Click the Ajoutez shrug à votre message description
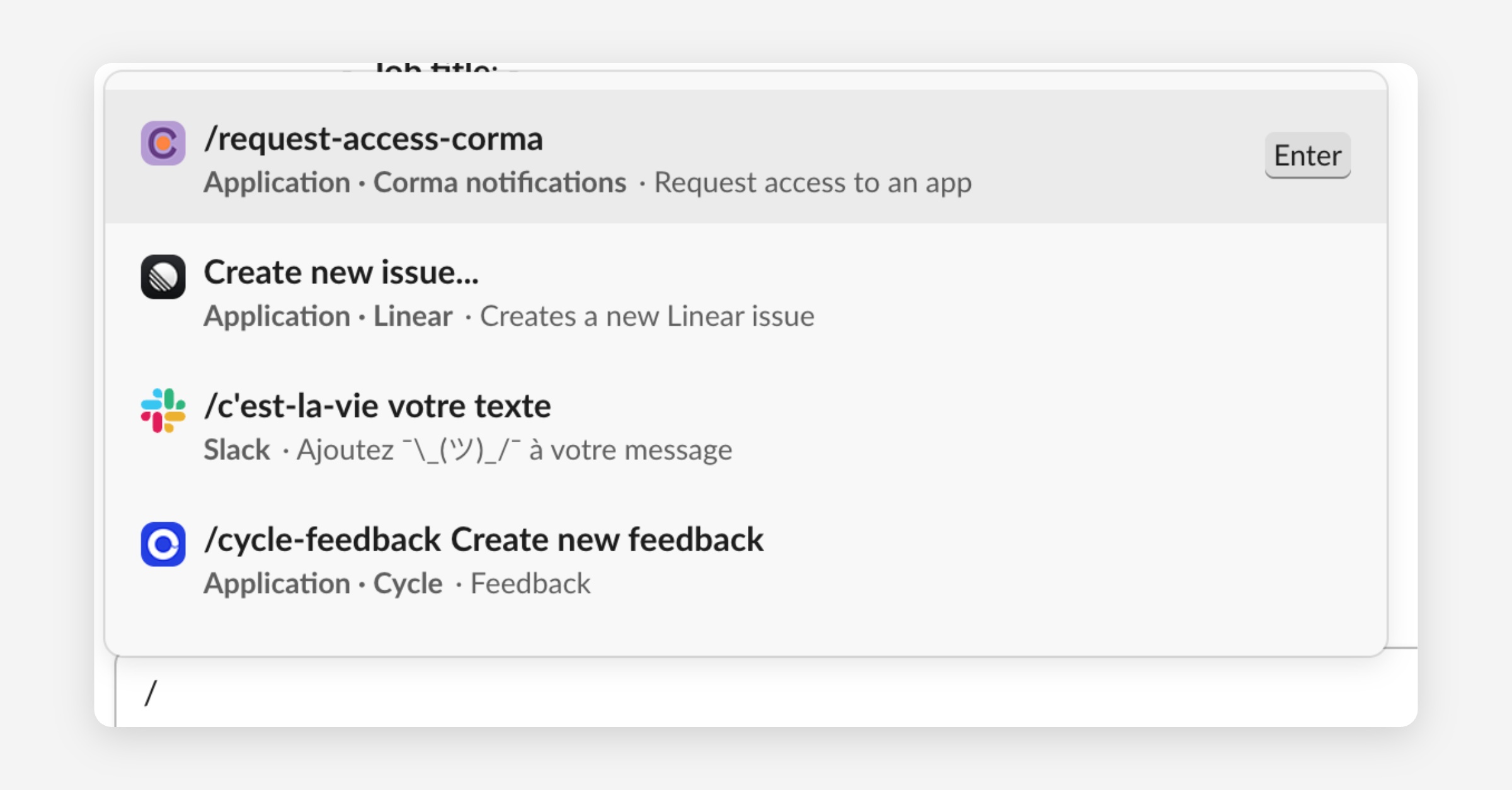Screen dimensions: 1512x790 coord(514,450)
